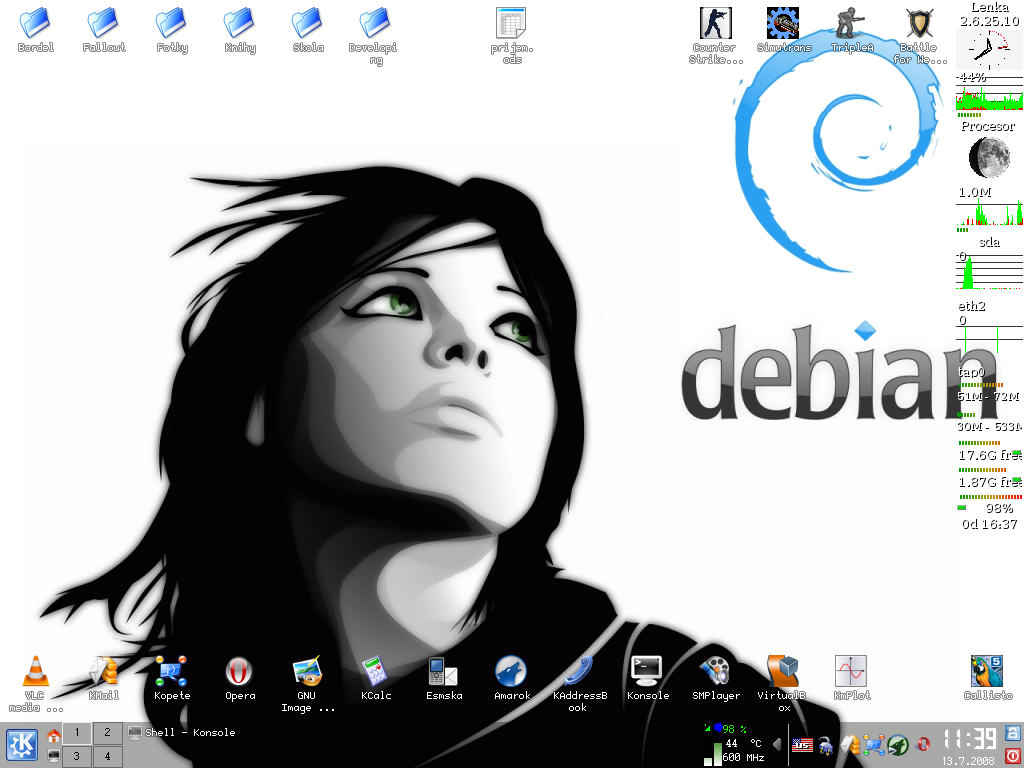Image resolution: width=1024 pixels, height=768 pixels.
Task: Lock the session with the padlock button
Action: pyautogui.click(x=1013, y=733)
